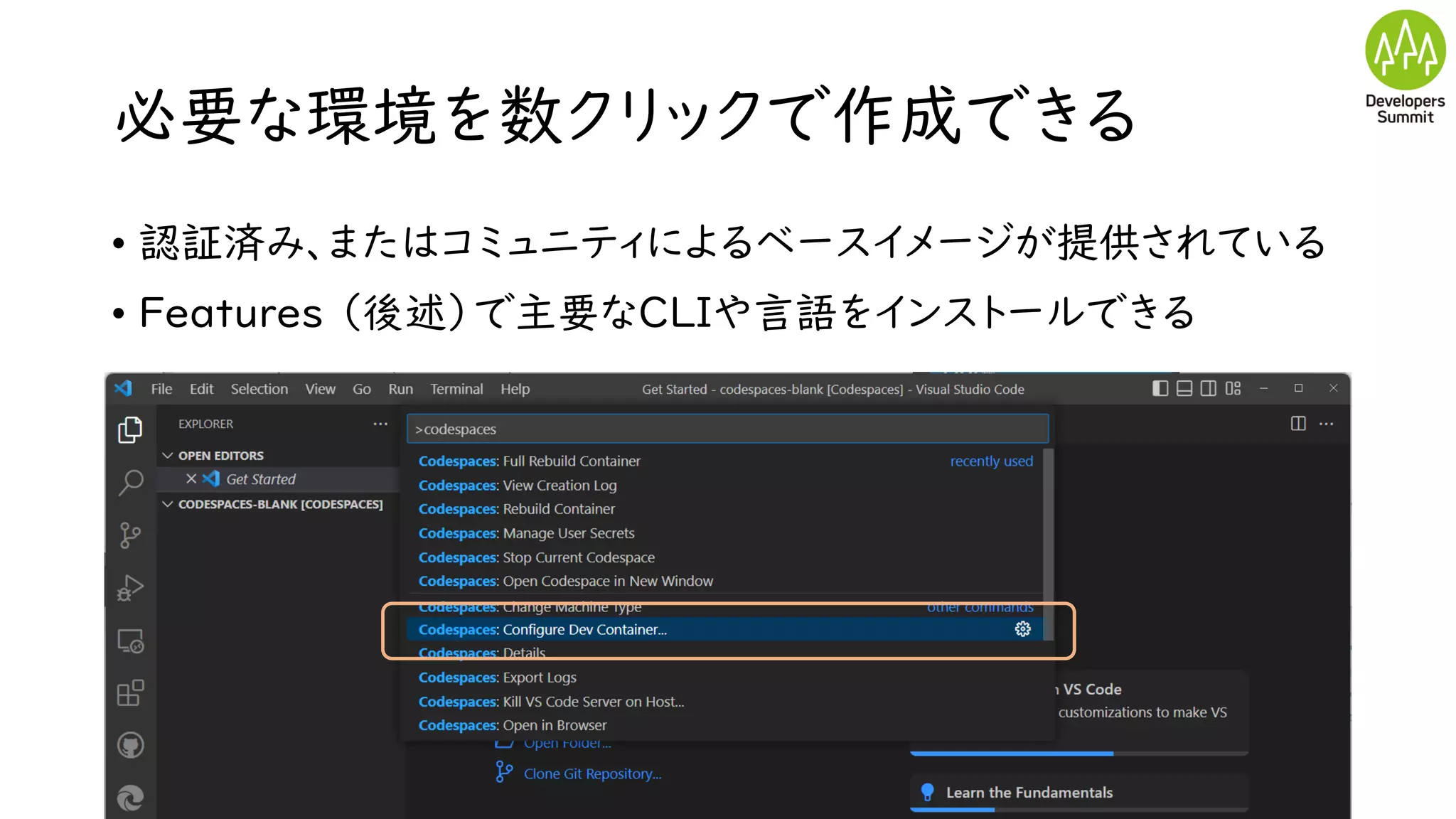Select Codespaces: Kill VS Code Server on Host...
Viewport: 1456px width, 819px height.
725,702
